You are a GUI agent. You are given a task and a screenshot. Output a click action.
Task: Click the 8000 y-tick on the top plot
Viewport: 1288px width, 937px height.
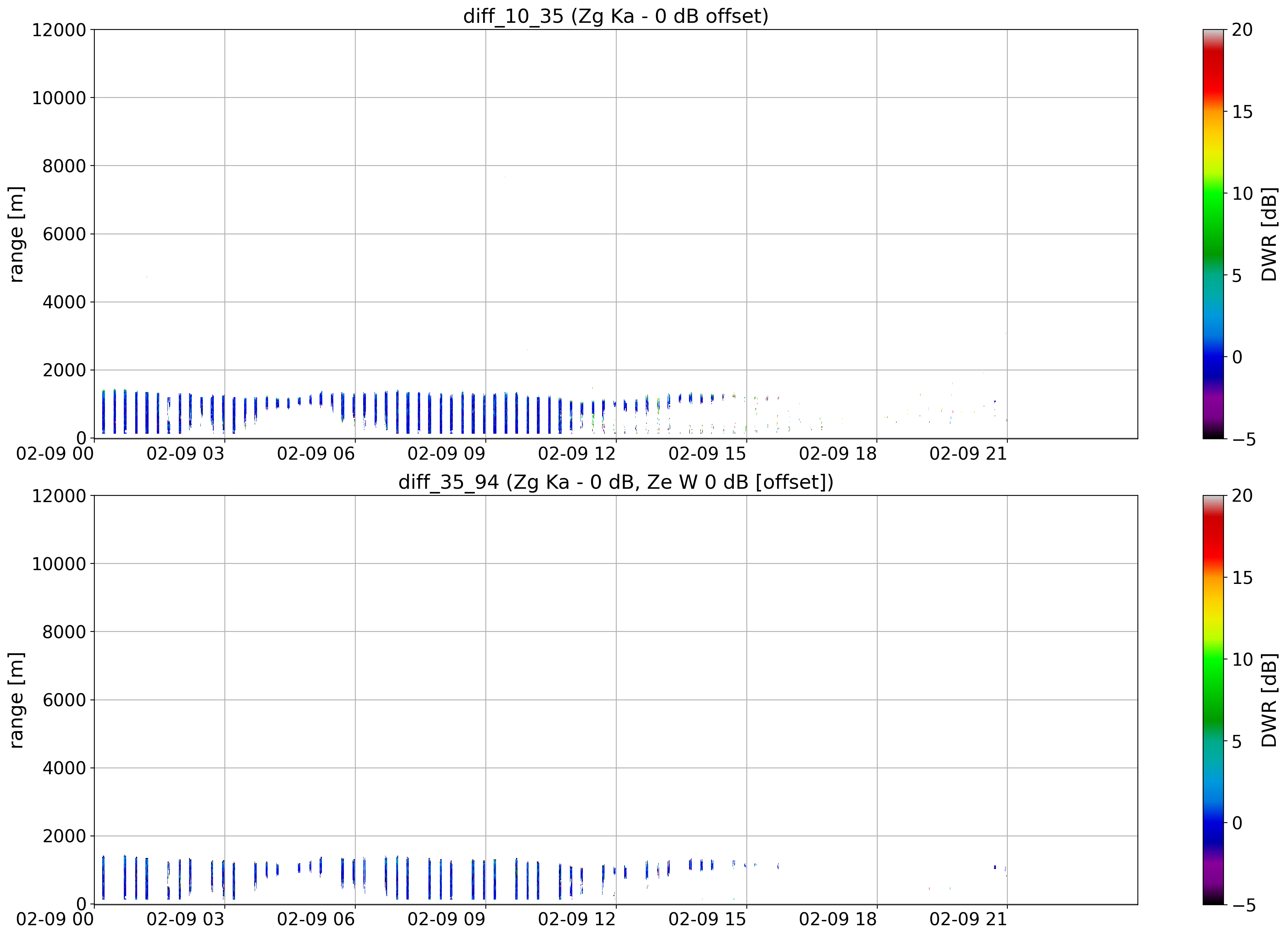click(x=64, y=166)
